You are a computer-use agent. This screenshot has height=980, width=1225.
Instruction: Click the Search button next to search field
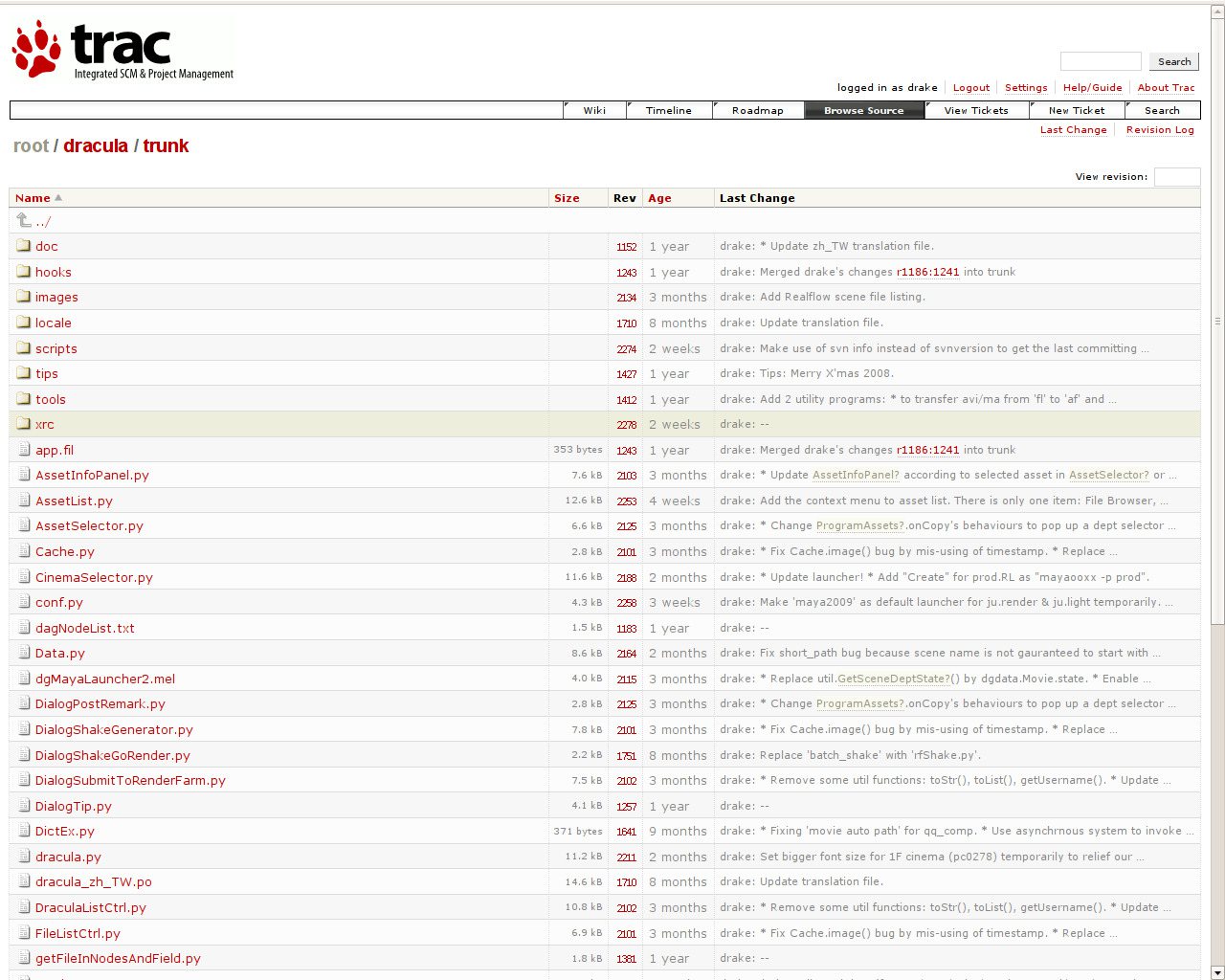[1174, 61]
